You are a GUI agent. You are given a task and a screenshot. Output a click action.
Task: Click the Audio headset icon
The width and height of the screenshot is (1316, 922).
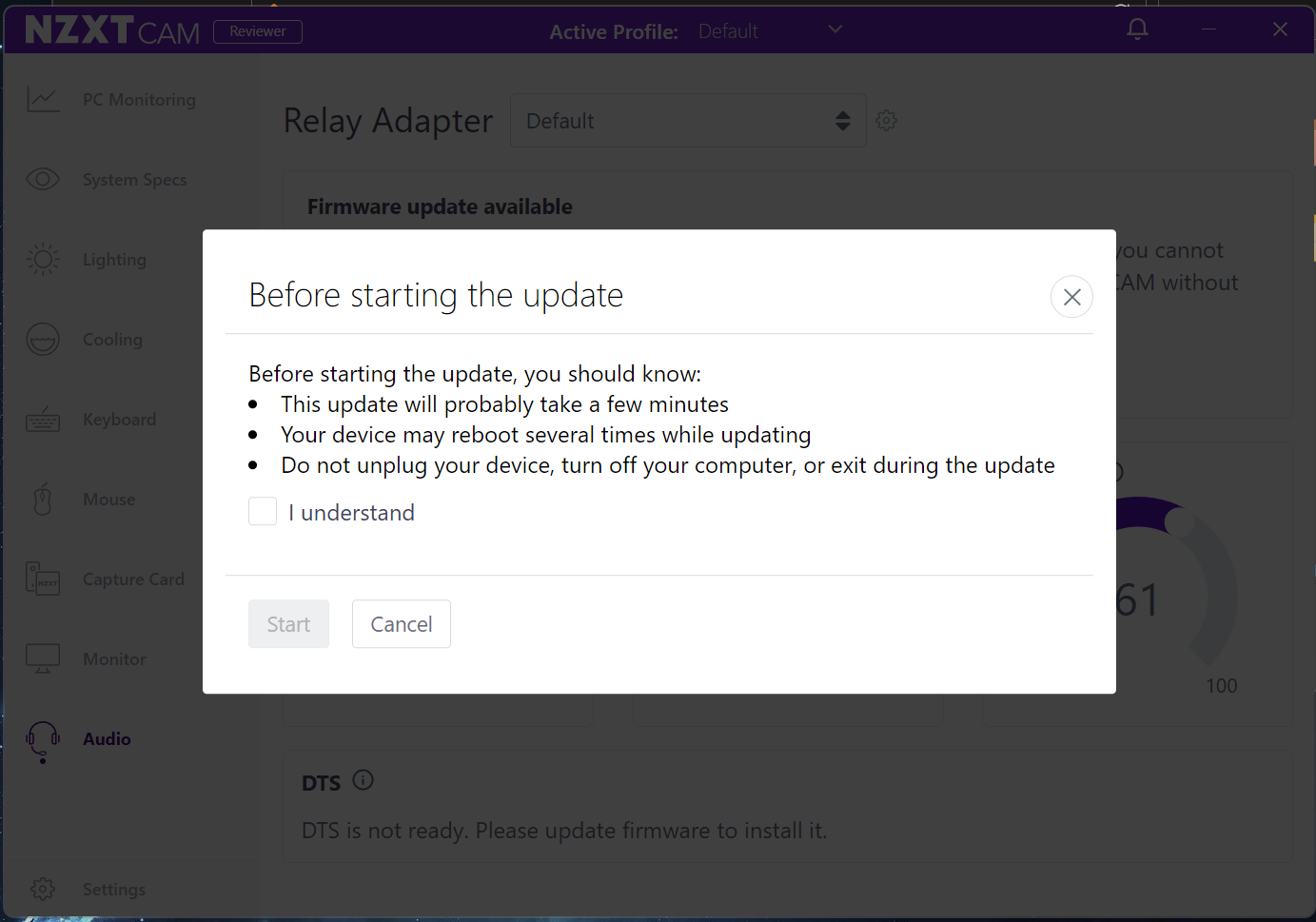[43, 740]
